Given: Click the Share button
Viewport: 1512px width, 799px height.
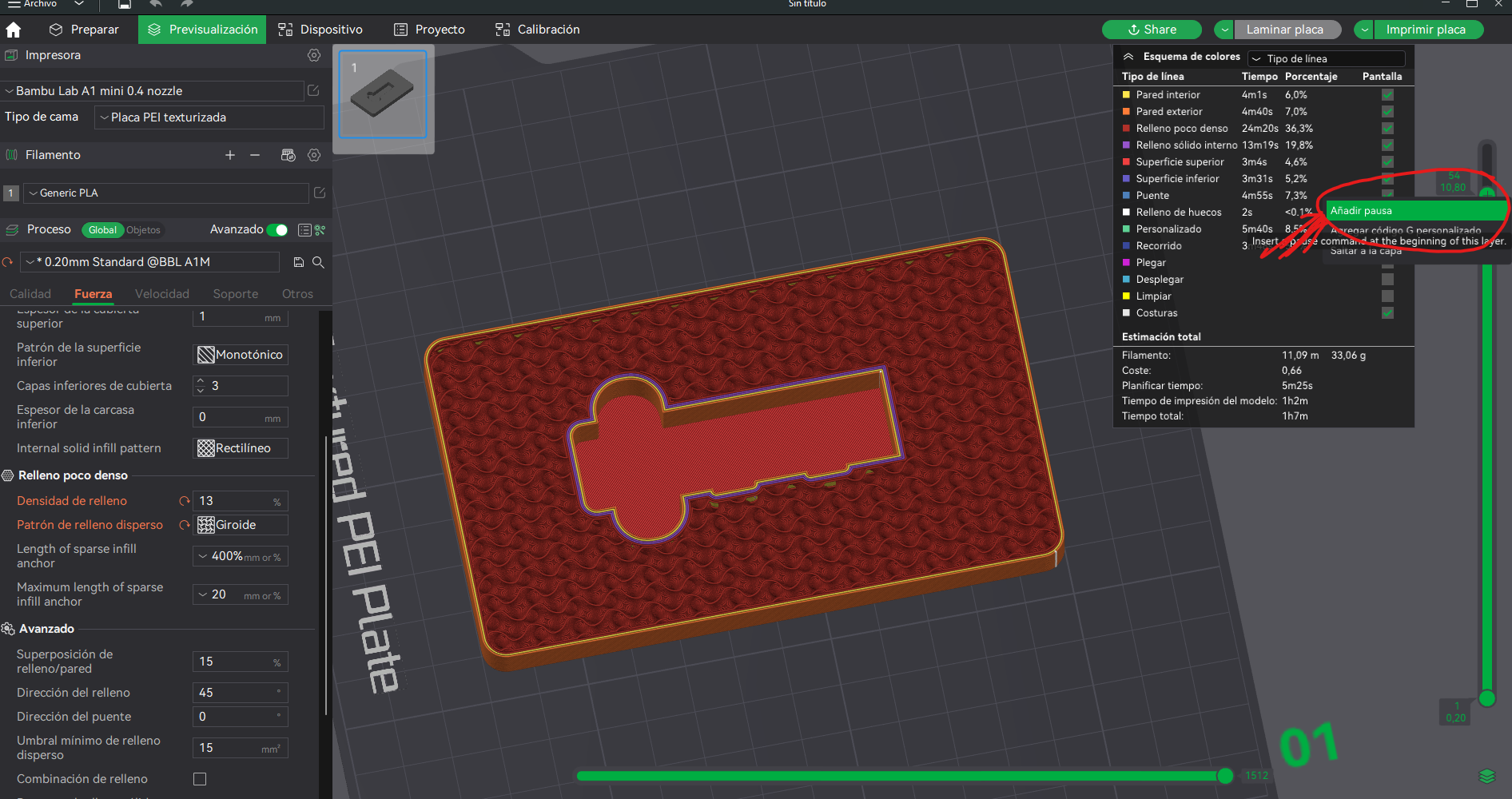Looking at the screenshot, I should point(1152,30).
